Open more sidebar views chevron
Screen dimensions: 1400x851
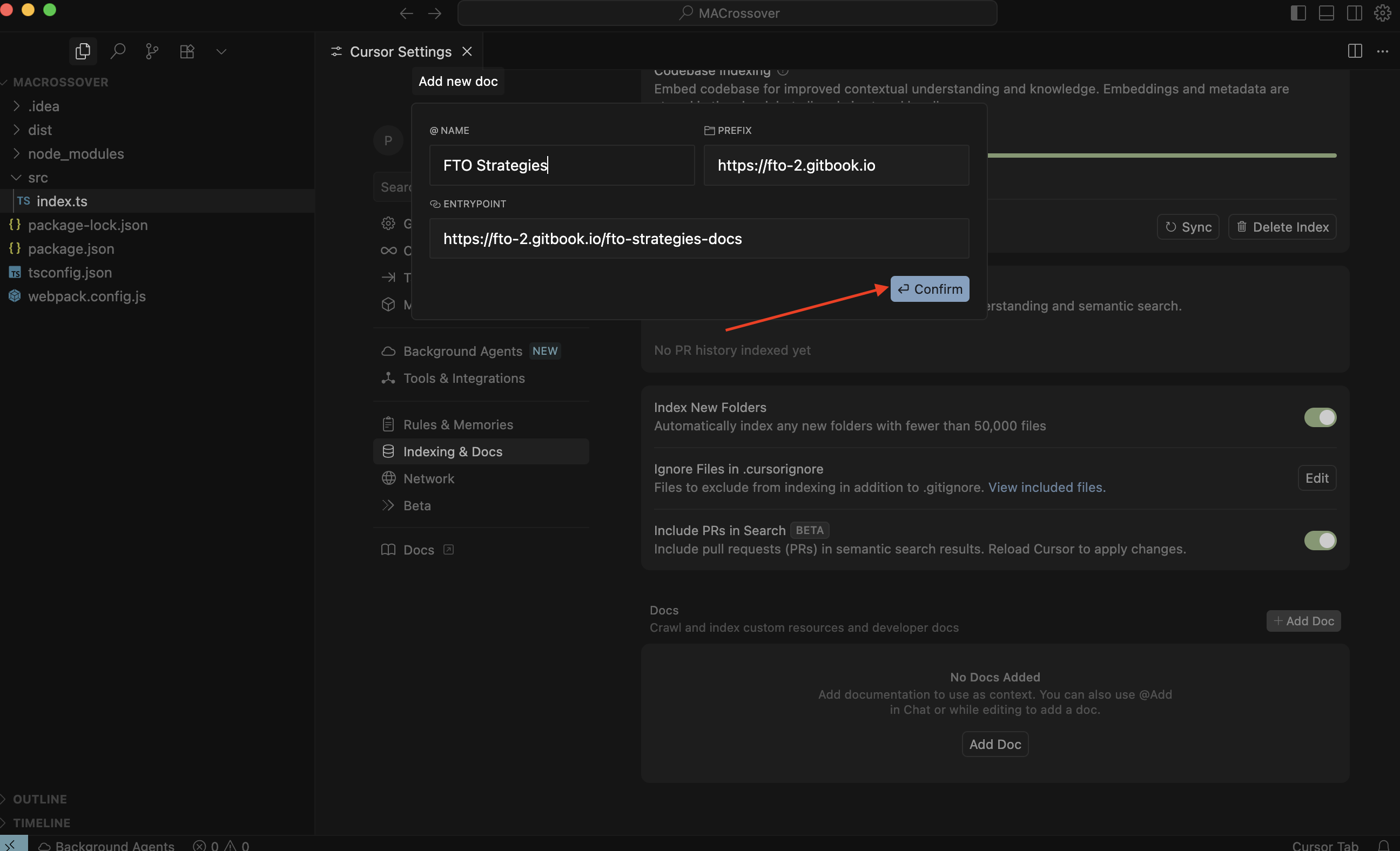point(221,51)
